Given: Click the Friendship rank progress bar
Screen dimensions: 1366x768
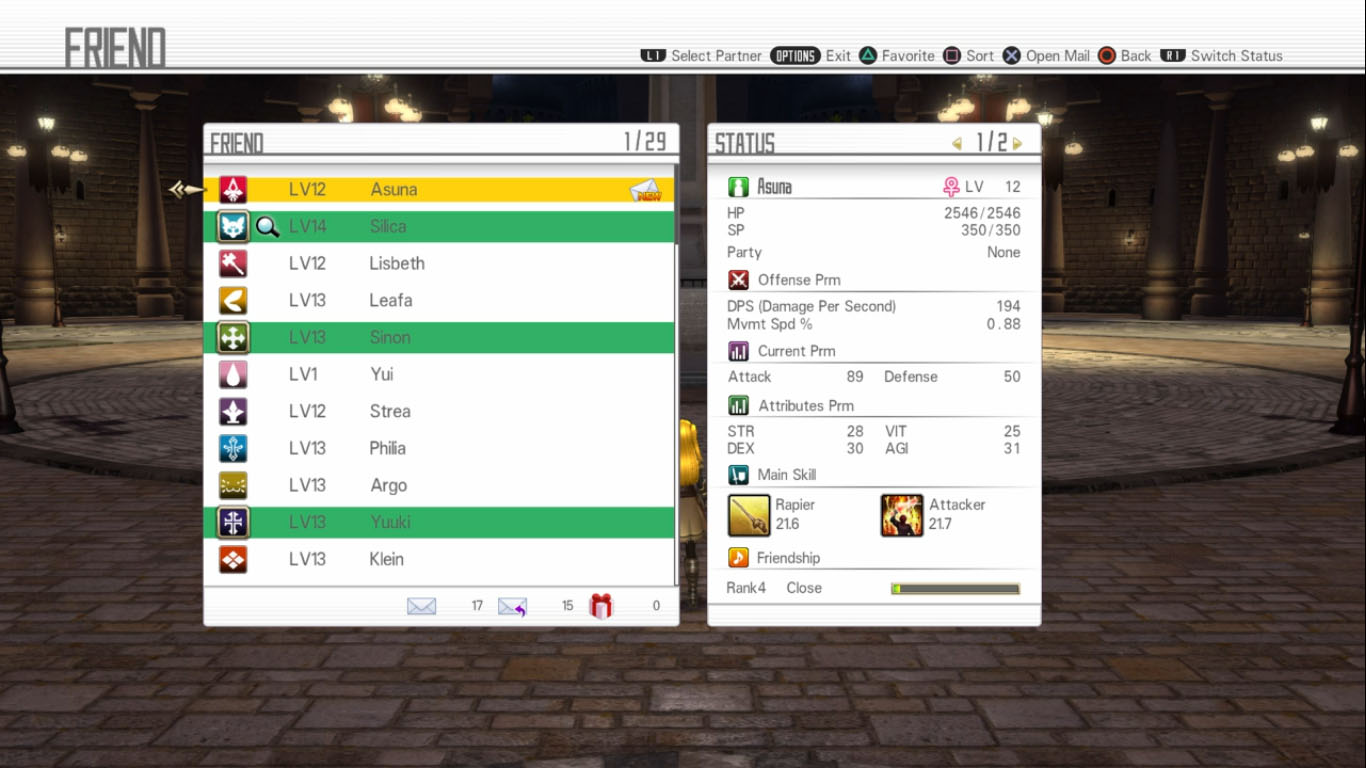Looking at the screenshot, I should click(955, 589).
